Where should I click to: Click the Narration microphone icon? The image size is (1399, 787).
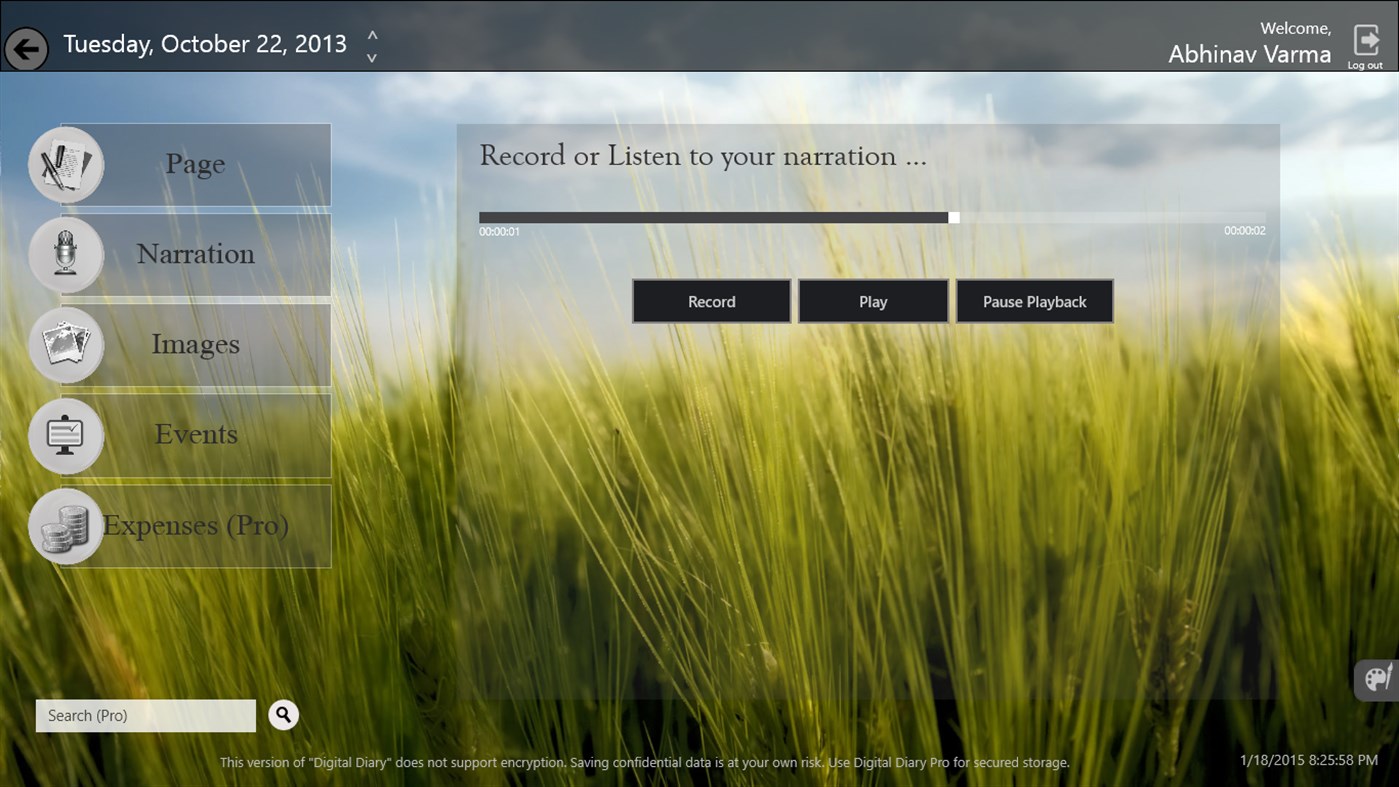pos(65,254)
